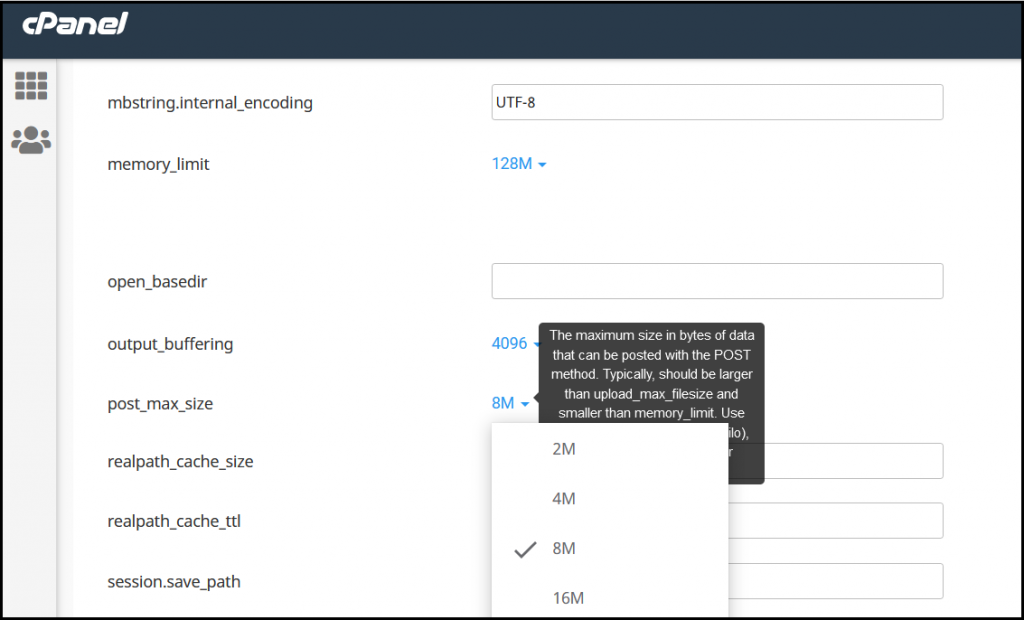Open the memory_limit 128M dropdown

tap(519, 164)
